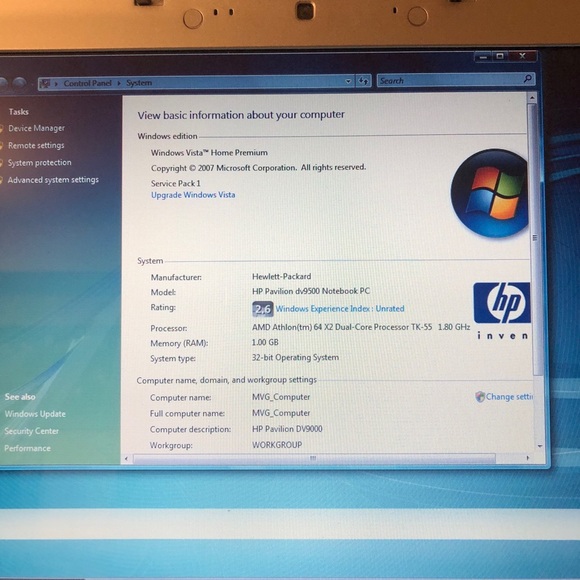Screen dimensions: 580x580
Task: Click vertical scrollbar up arrow
Action: coord(532,98)
